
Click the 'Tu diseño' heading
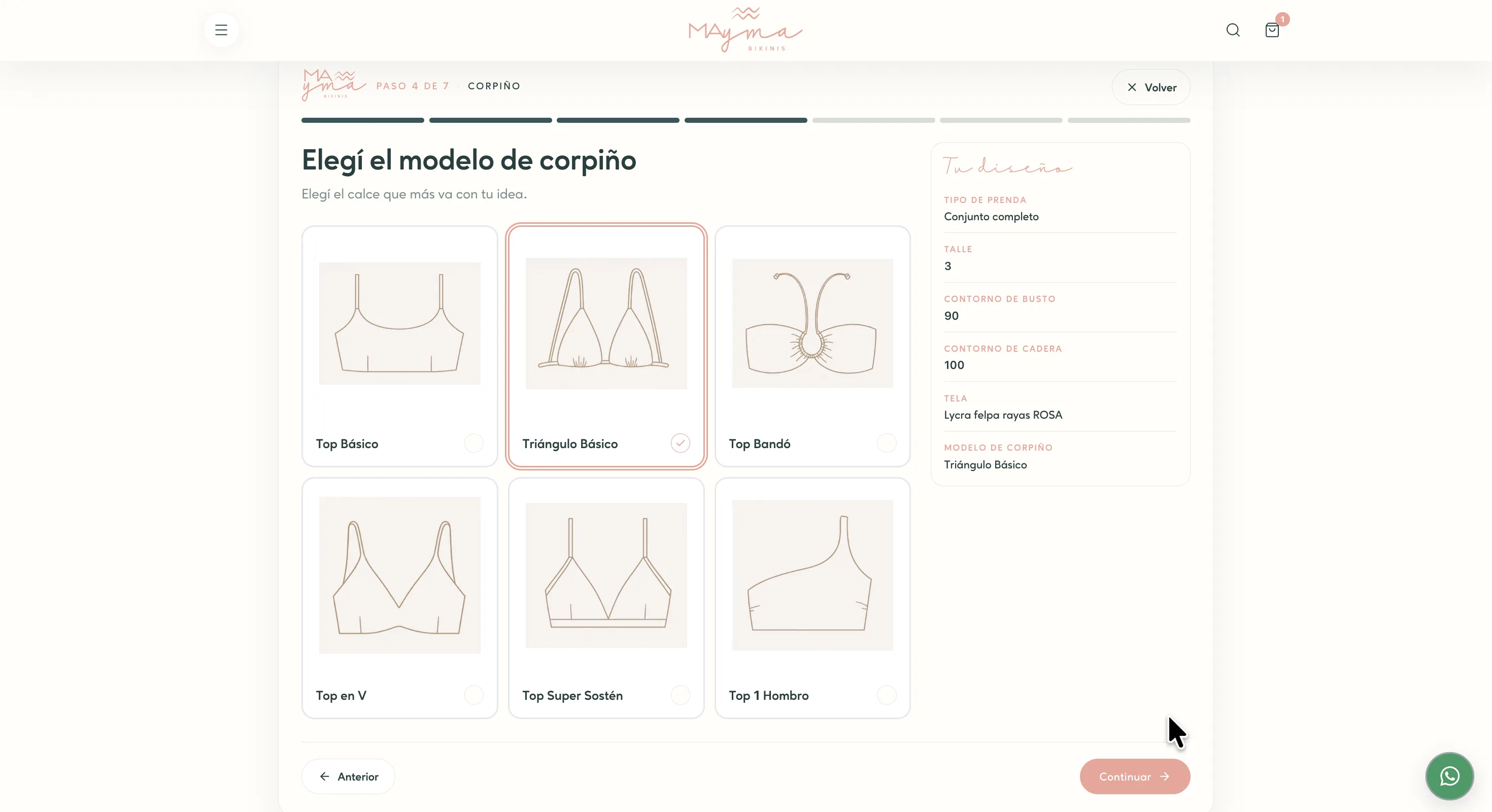(1007, 166)
